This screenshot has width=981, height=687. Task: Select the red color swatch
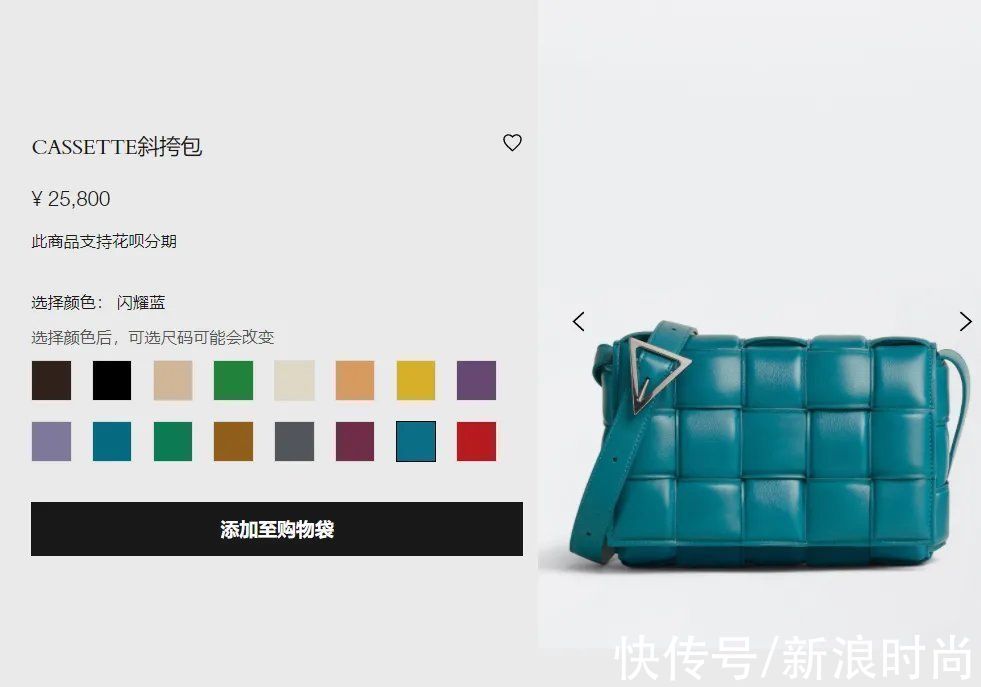pyautogui.click(x=476, y=441)
